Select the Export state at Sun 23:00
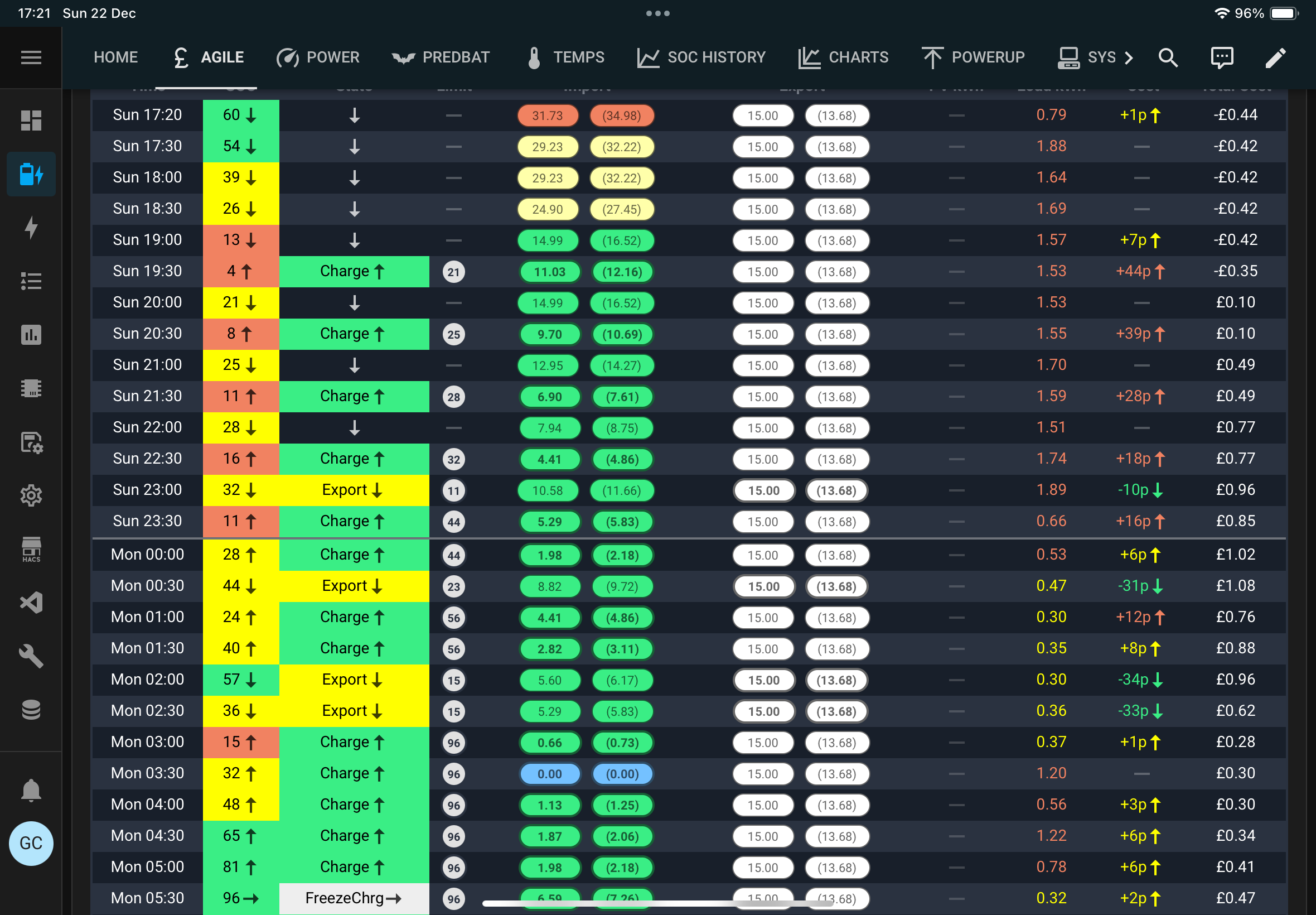Image resolution: width=1316 pixels, height=915 pixels. click(x=354, y=490)
